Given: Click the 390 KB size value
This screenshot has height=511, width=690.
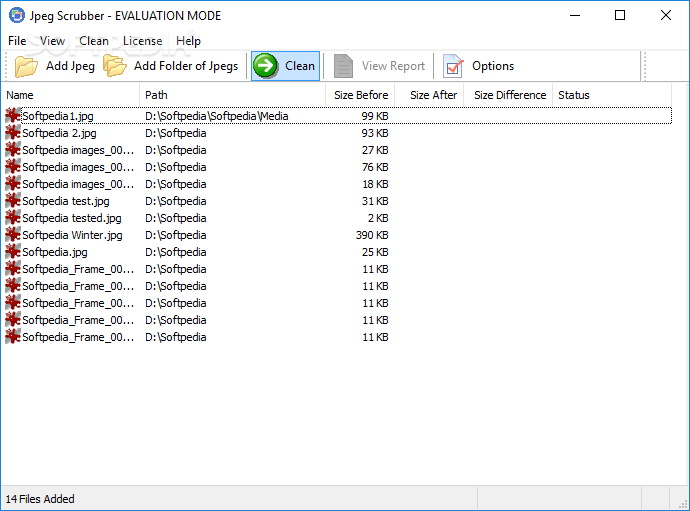Looking at the screenshot, I should coord(372,235).
